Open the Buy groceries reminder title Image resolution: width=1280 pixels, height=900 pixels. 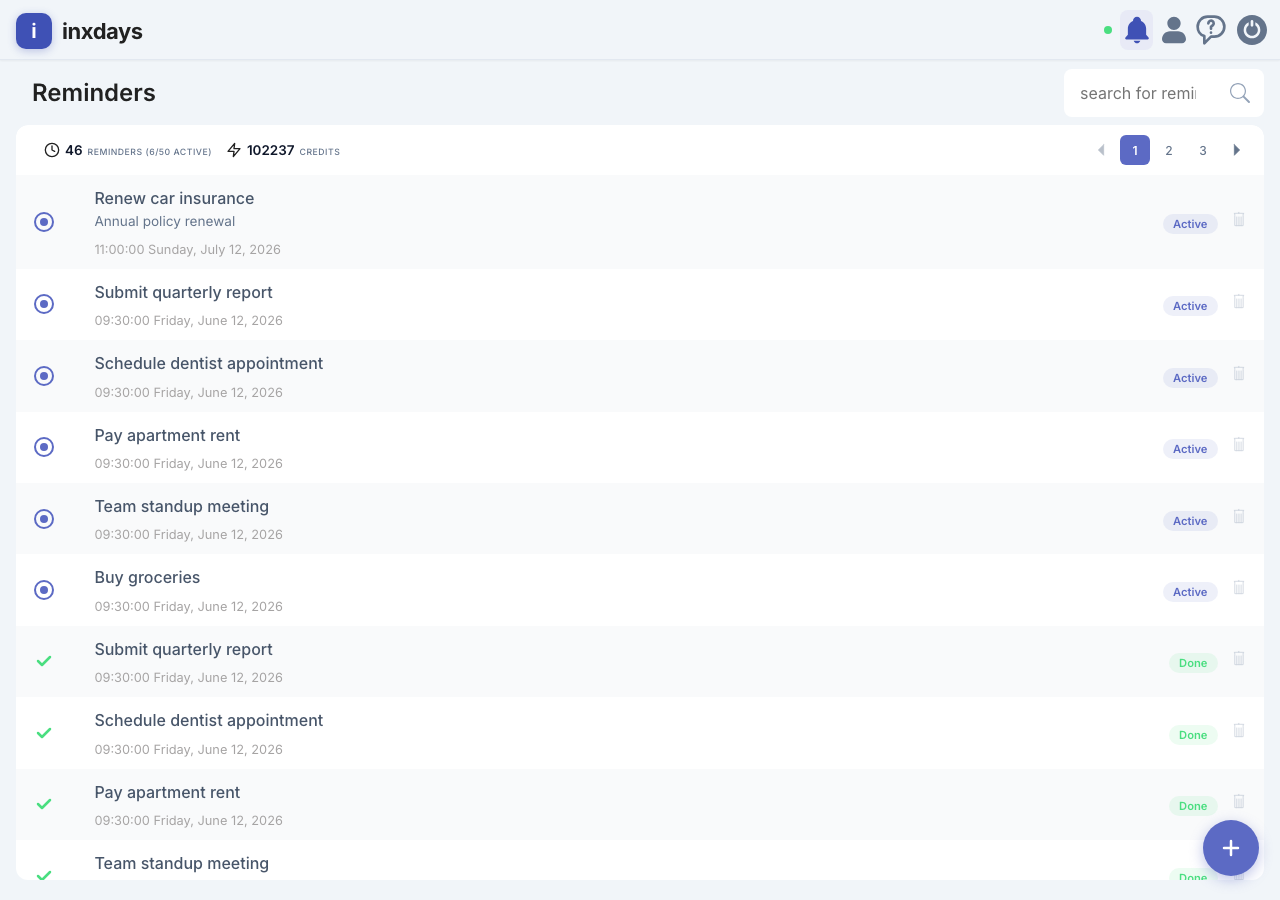[147, 577]
